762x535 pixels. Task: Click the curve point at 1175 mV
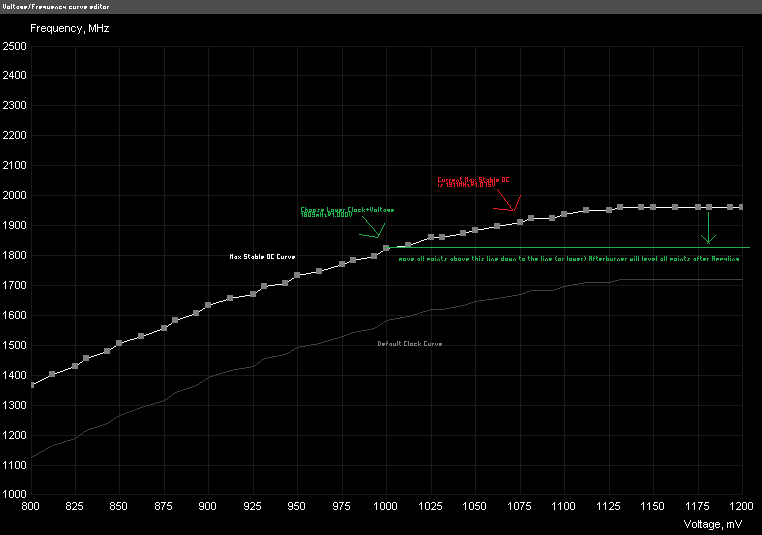[698, 207]
